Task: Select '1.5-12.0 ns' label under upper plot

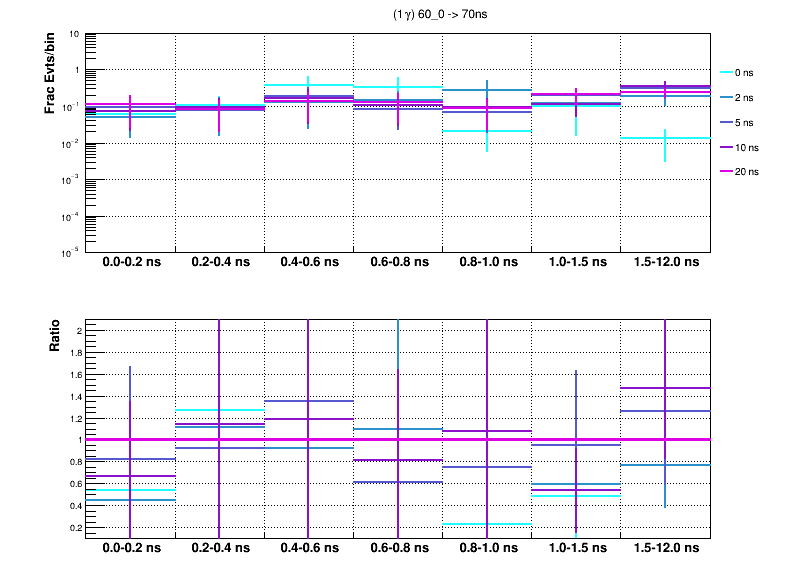Action: pyautogui.click(x=666, y=264)
